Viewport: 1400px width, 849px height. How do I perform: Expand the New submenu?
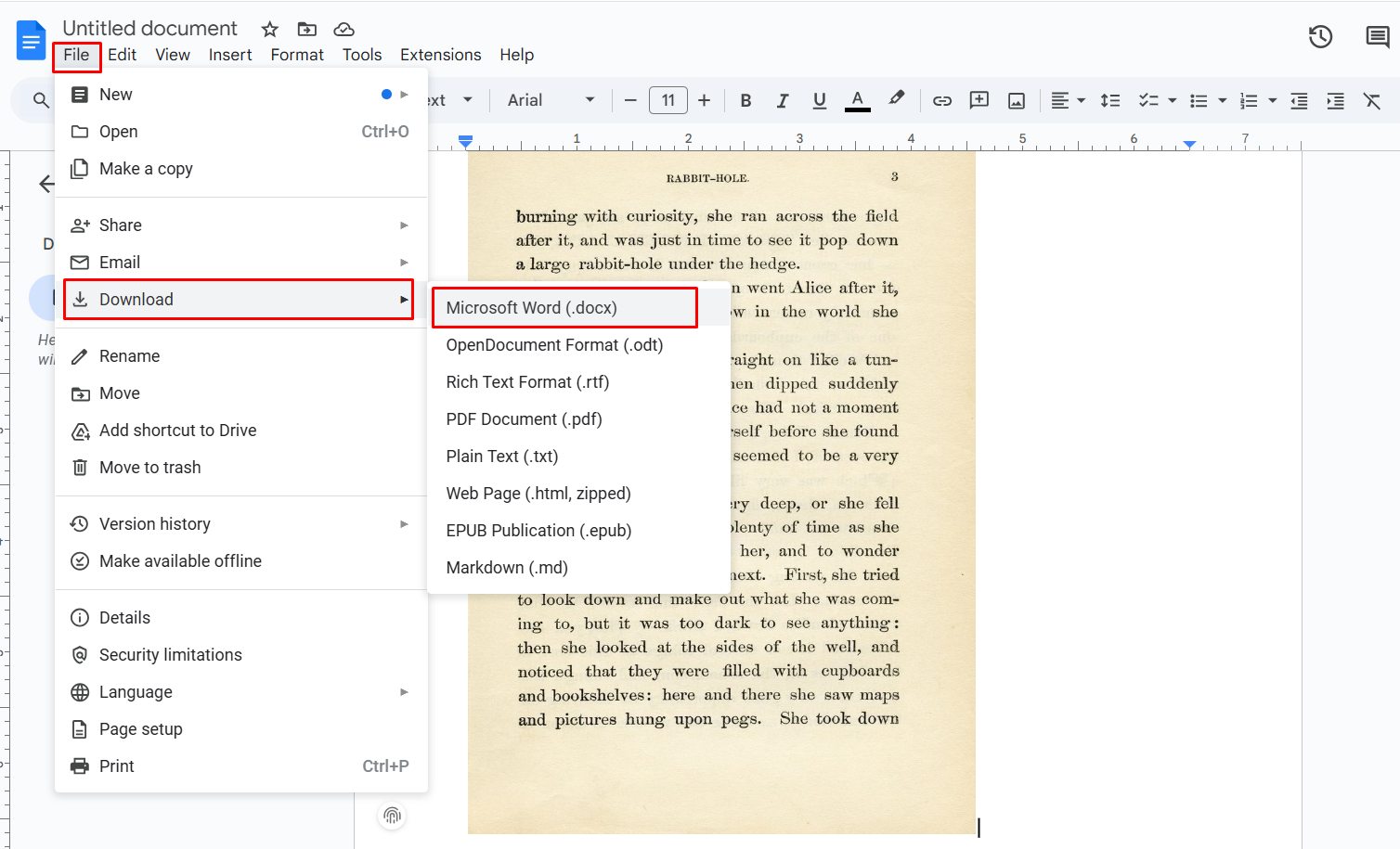tap(241, 95)
